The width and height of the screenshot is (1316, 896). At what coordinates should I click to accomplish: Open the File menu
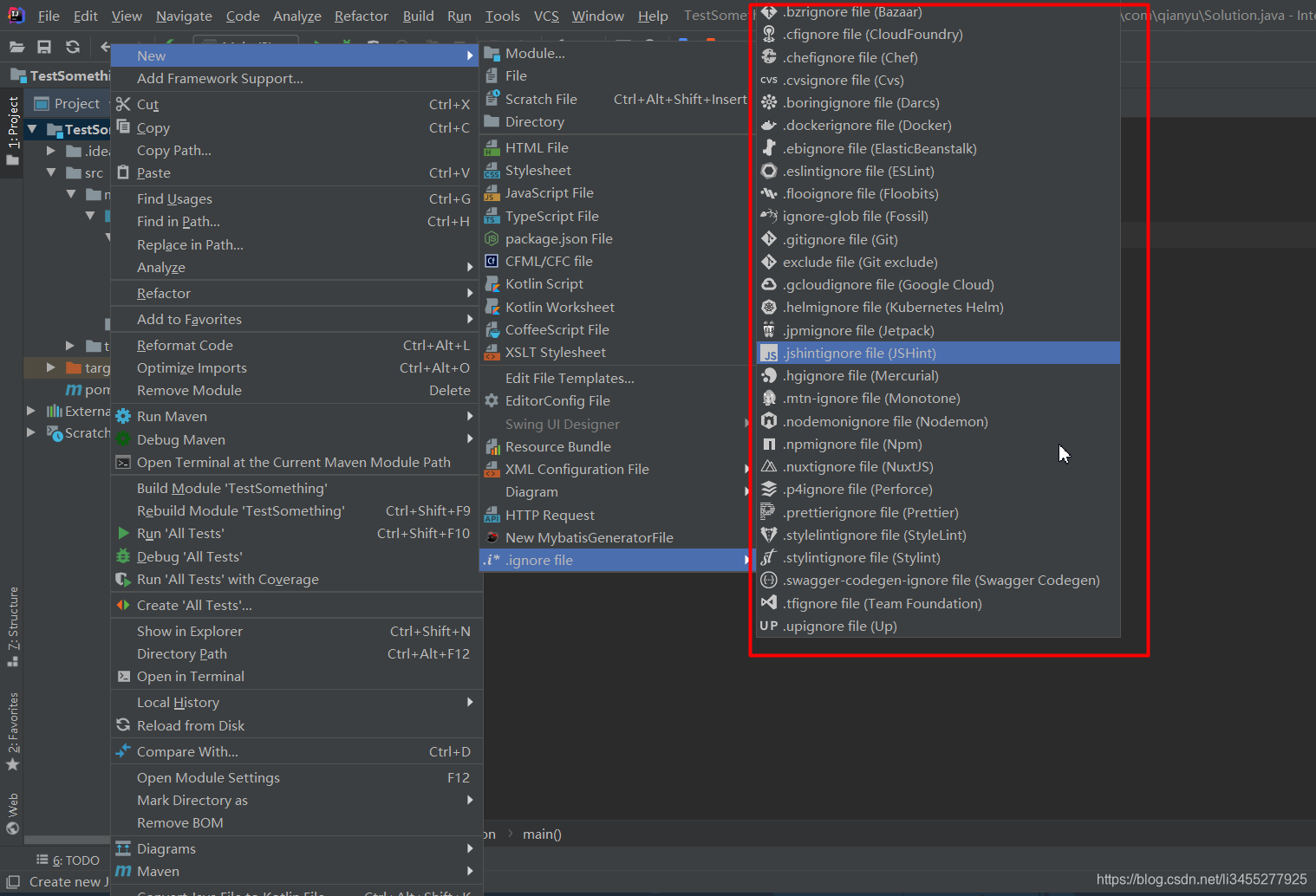[49, 16]
